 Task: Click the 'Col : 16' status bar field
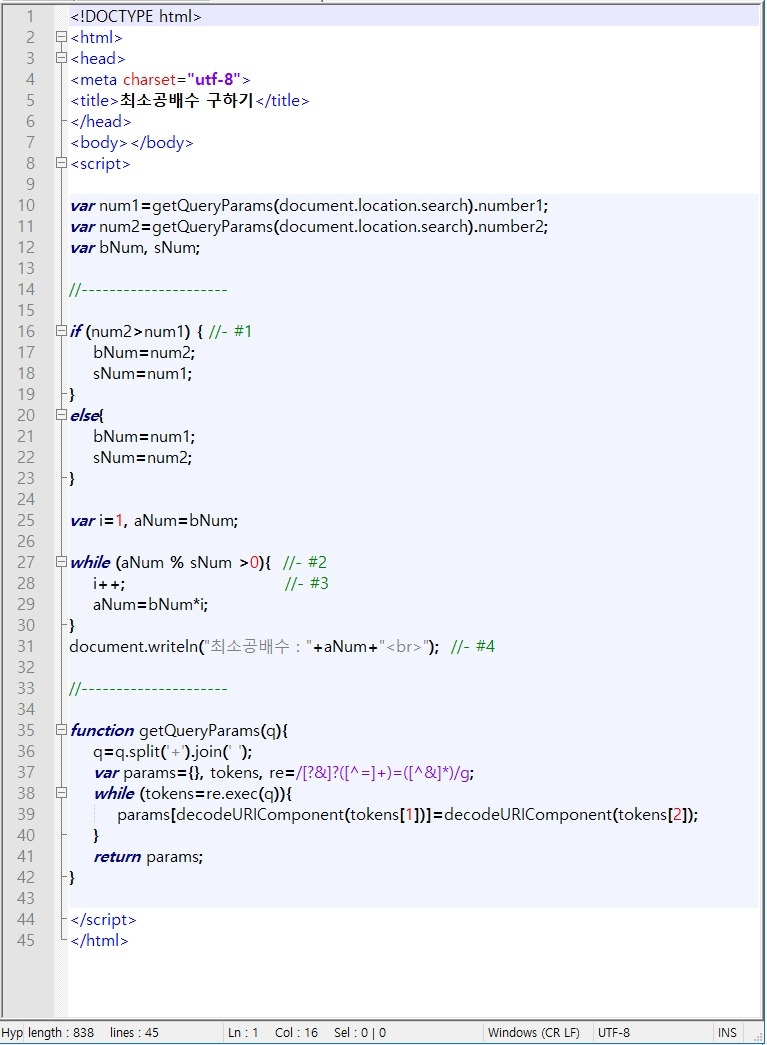tap(296, 1032)
